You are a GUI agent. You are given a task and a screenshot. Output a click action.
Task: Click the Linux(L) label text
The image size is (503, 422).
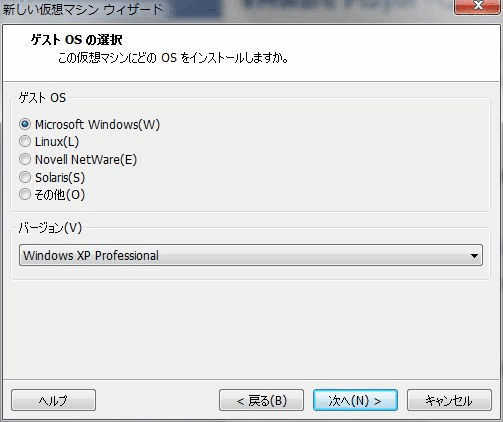[x=57, y=142]
